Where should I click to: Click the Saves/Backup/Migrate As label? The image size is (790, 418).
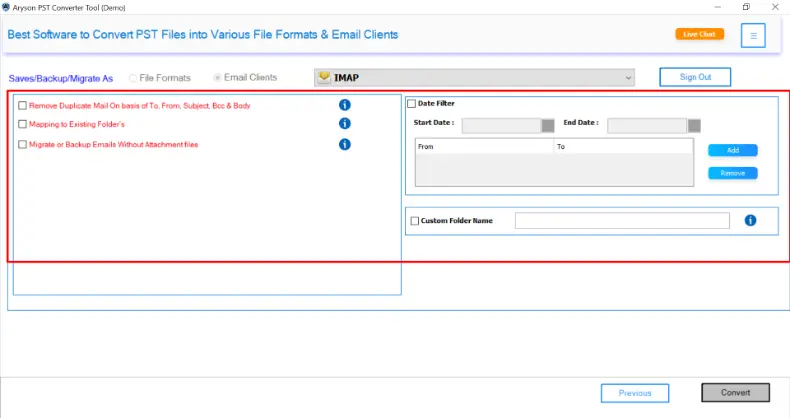[x=60, y=79]
